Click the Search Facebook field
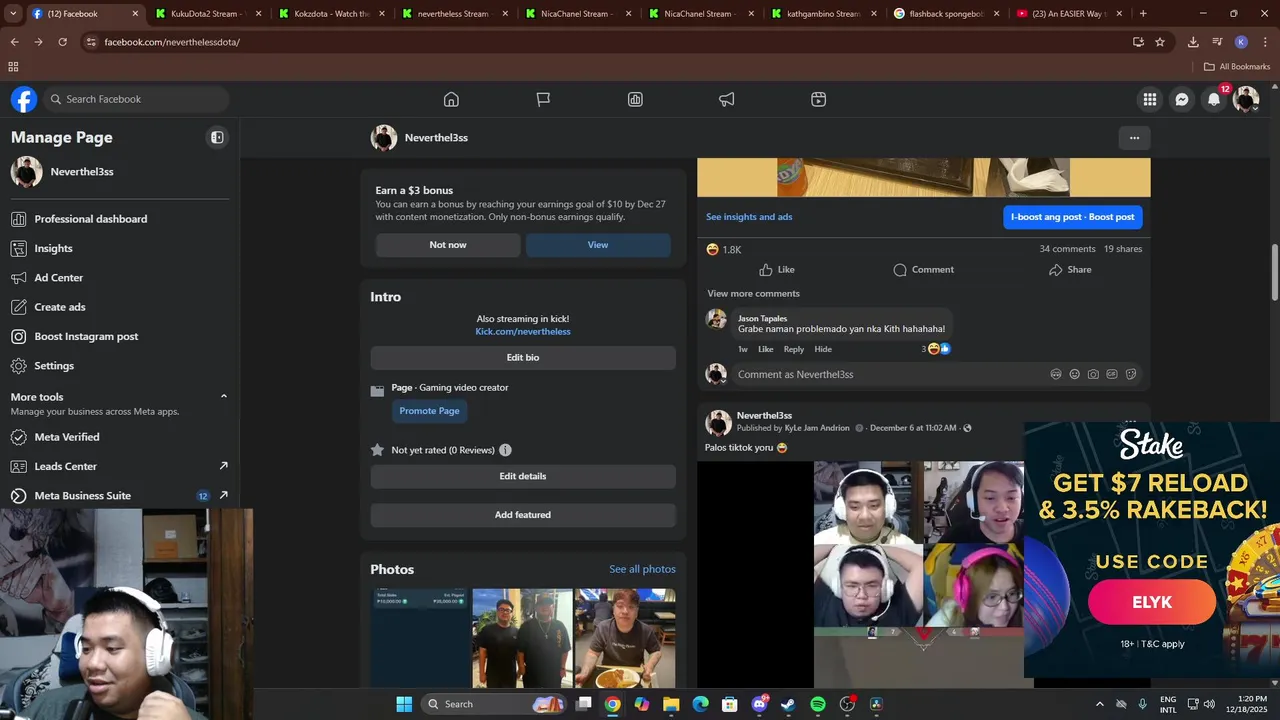This screenshot has height=720, width=1280. (136, 99)
